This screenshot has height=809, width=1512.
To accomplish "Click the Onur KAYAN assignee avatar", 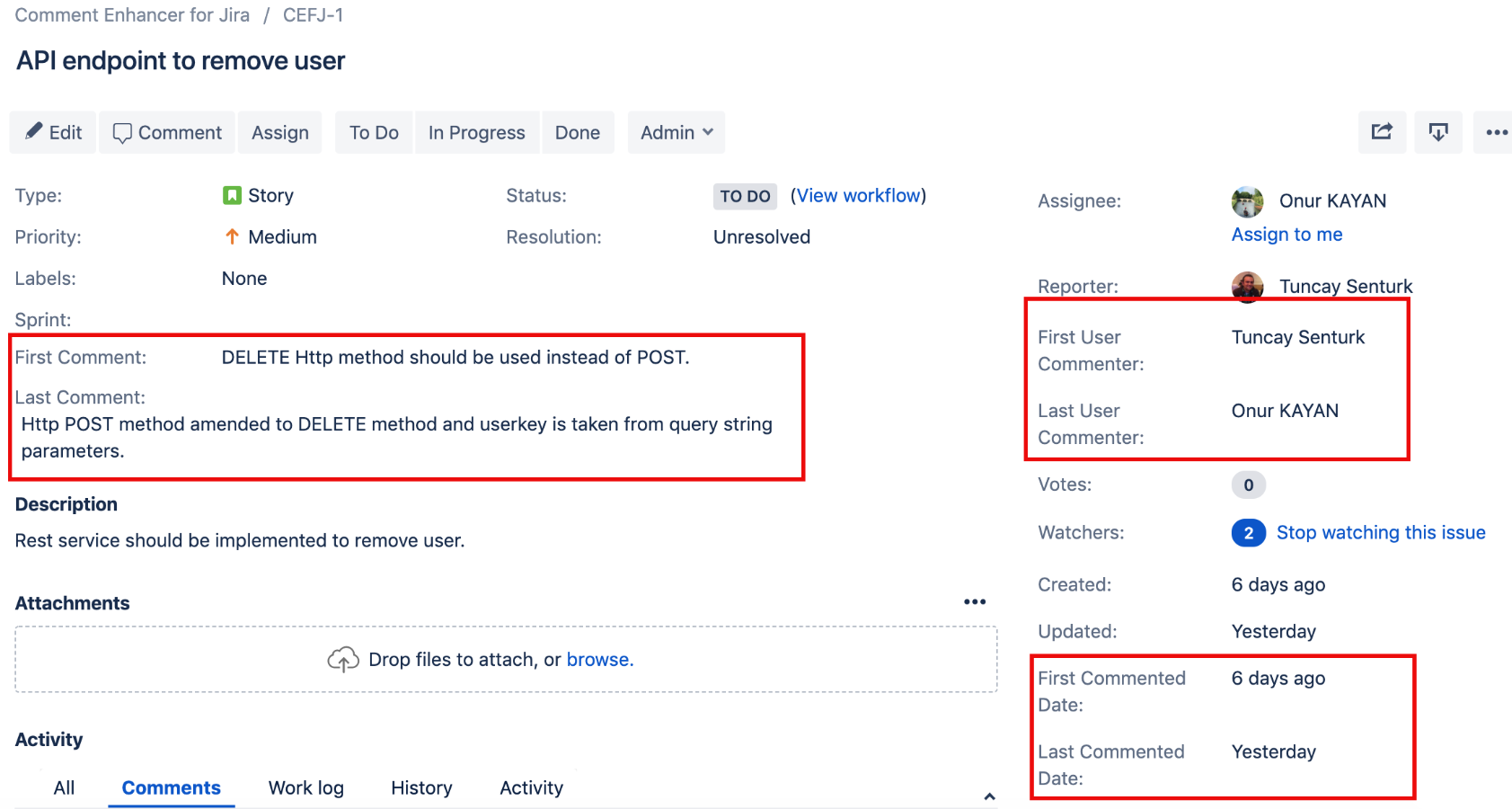I will [1248, 202].
